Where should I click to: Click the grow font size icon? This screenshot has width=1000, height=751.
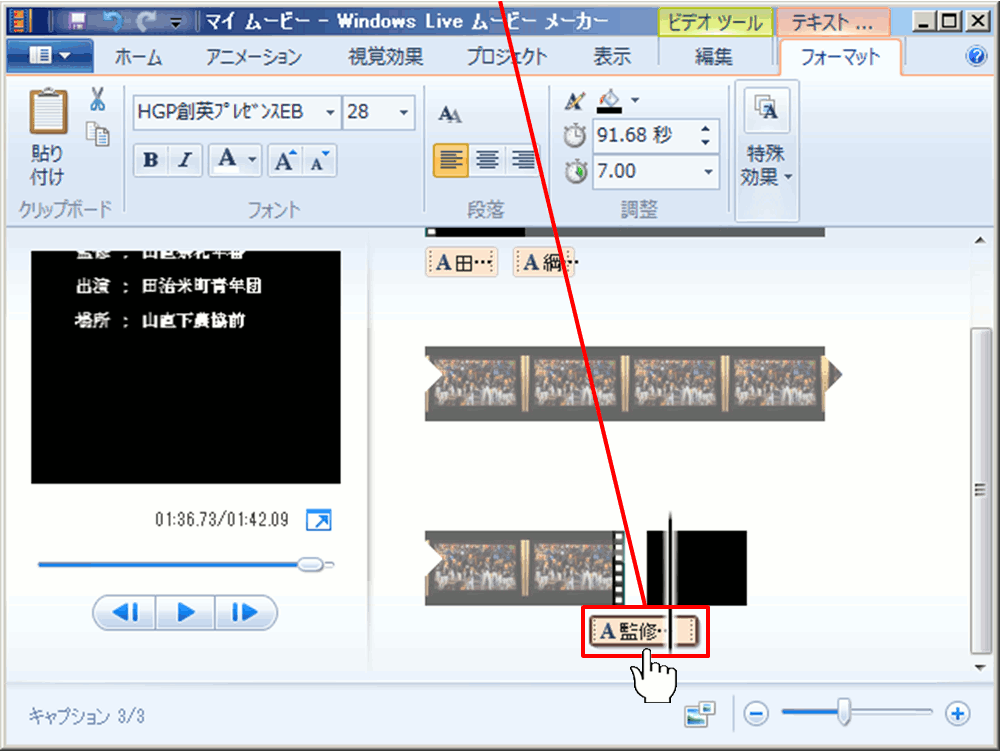coord(285,160)
